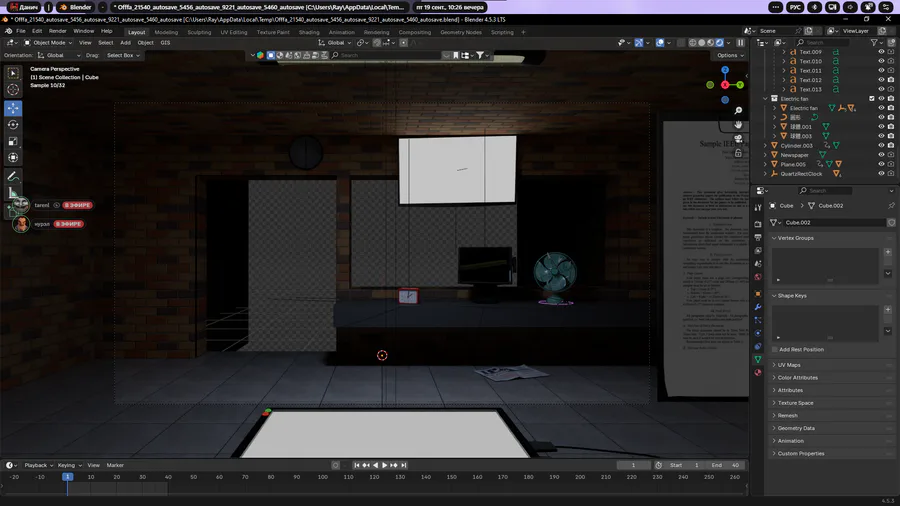
Task: Open the Physics properties tab
Action: click(758, 333)
